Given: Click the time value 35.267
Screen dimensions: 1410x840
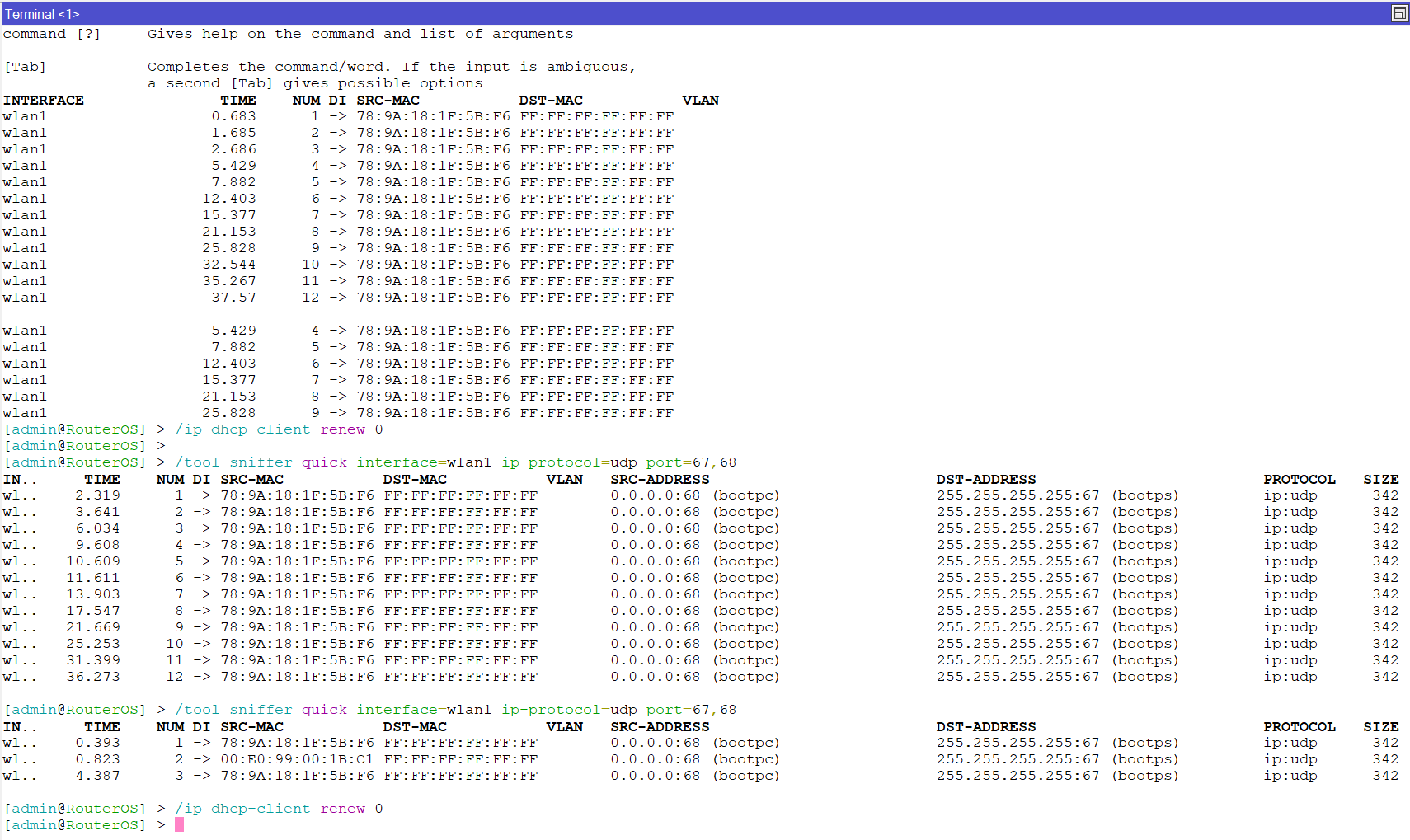Looking at the screenshot, I should (229, 281).
